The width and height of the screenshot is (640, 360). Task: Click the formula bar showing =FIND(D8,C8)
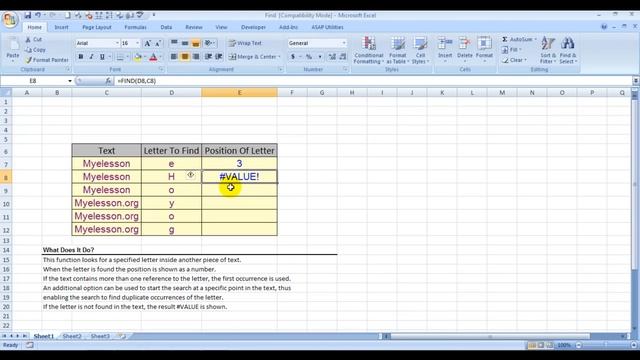coord(373,81)
